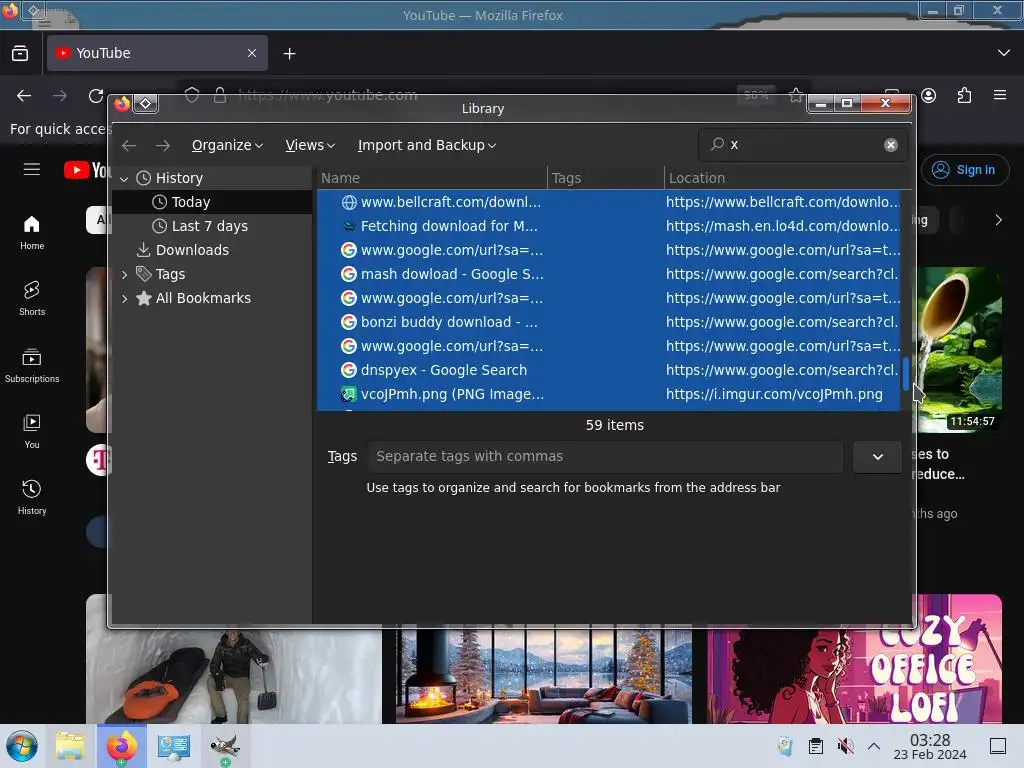The image size is (1024, 768).
Task: Select Last 7 days under History
Action: coord(212,226)
